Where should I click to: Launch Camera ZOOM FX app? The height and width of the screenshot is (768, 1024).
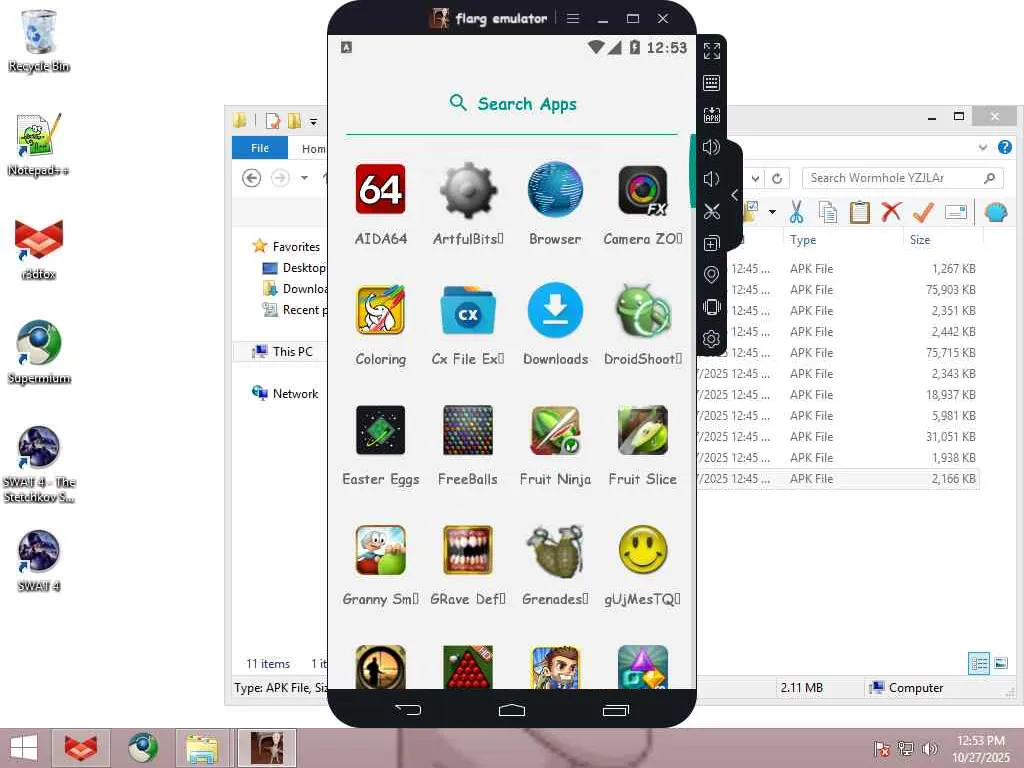point(643,189)
